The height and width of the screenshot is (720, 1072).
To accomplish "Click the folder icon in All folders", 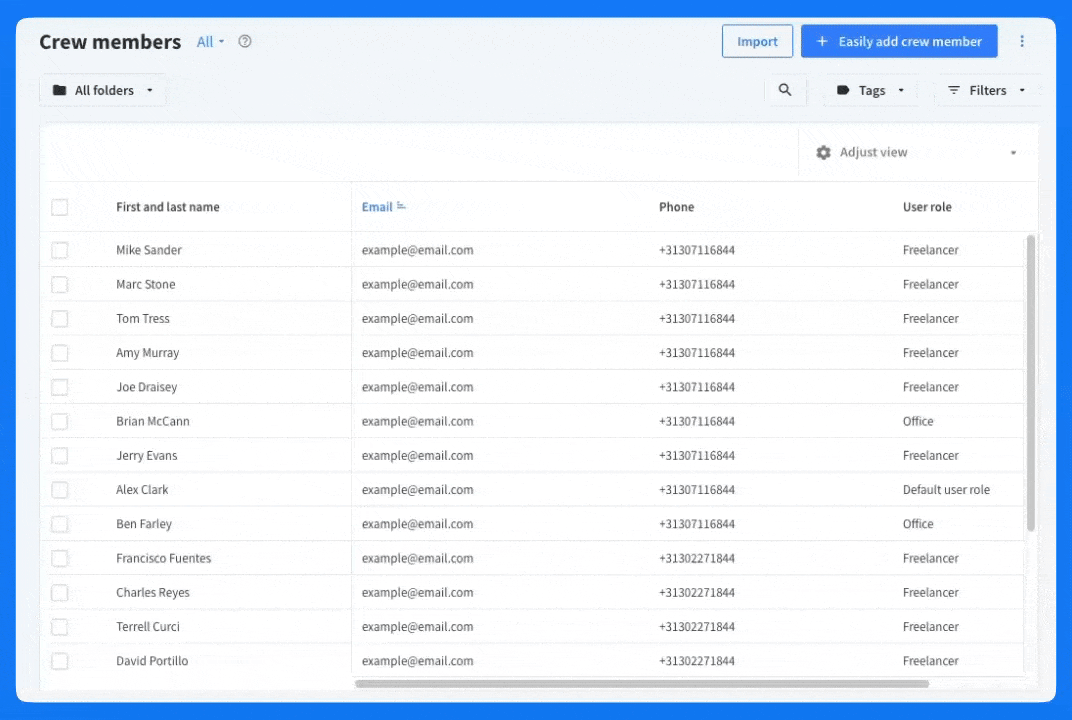I will pos(60,90).
